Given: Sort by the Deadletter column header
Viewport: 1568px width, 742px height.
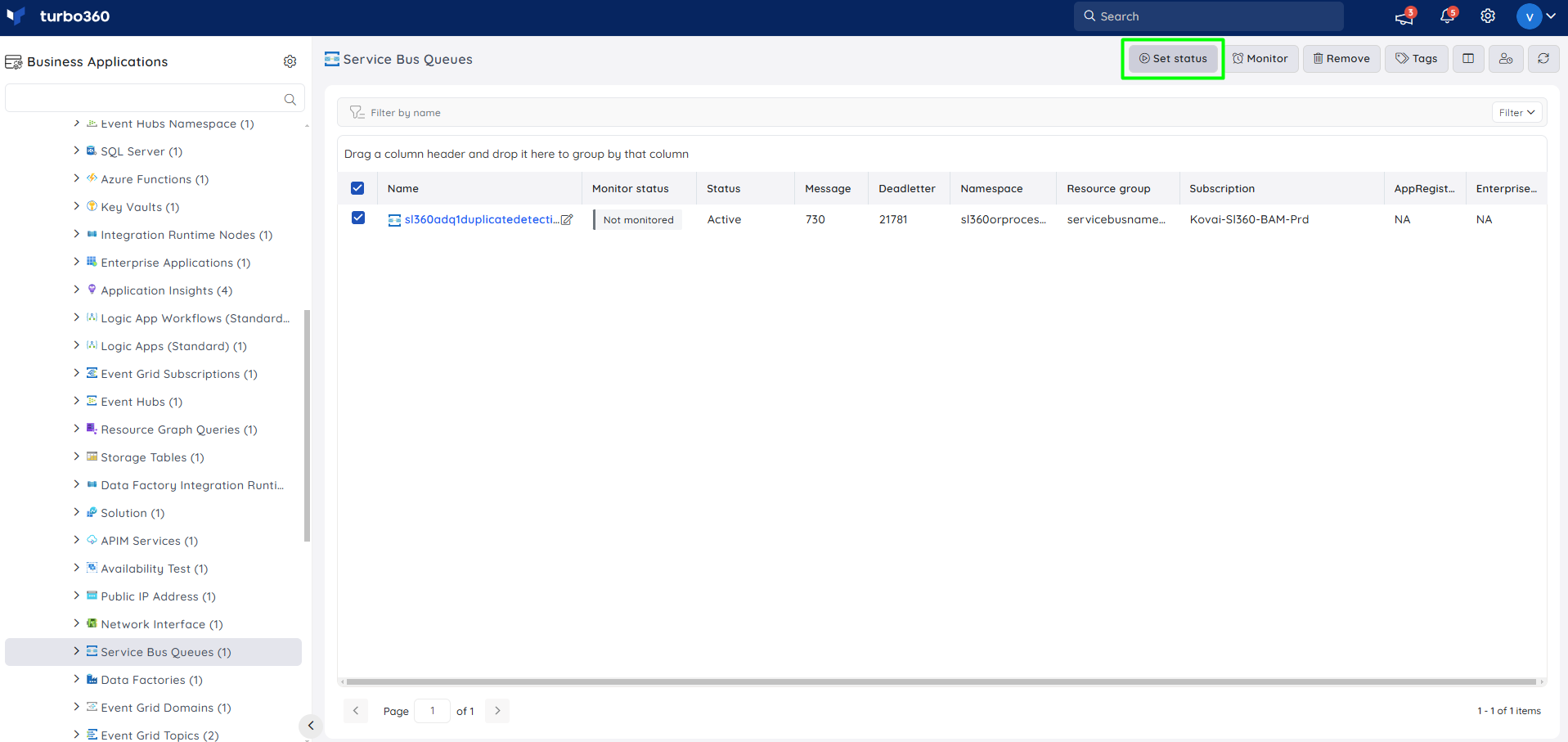Looking at the screenshot, I should click(x=907, y=188).
